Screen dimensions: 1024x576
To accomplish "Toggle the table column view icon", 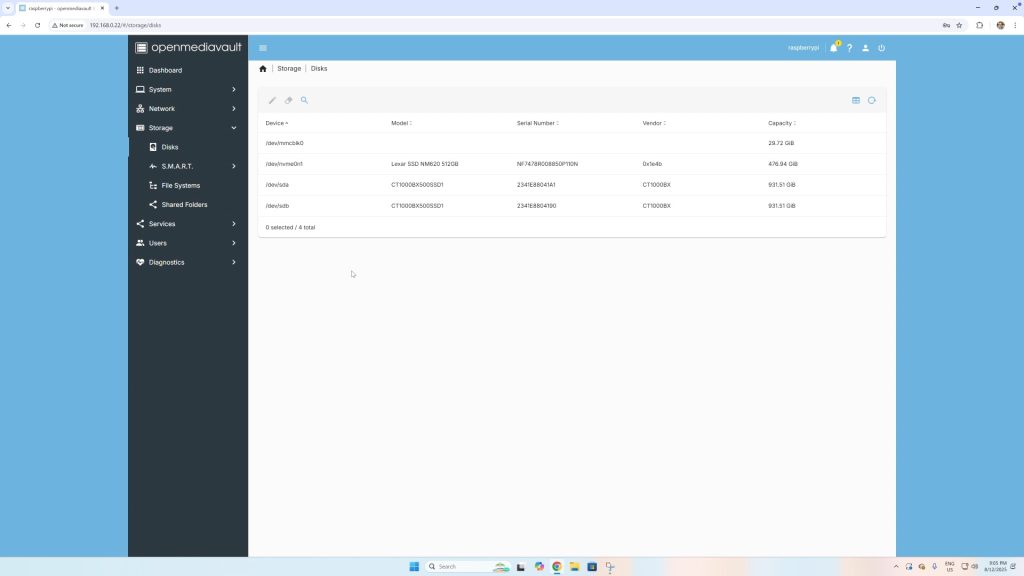I will (856, 100).
